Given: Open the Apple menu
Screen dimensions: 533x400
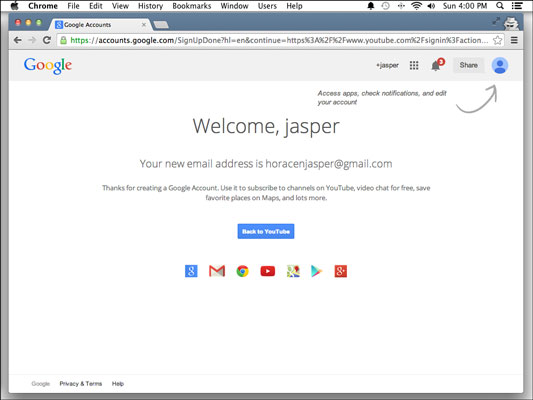Looking at the screenshot, I should [x=14, y=6].
